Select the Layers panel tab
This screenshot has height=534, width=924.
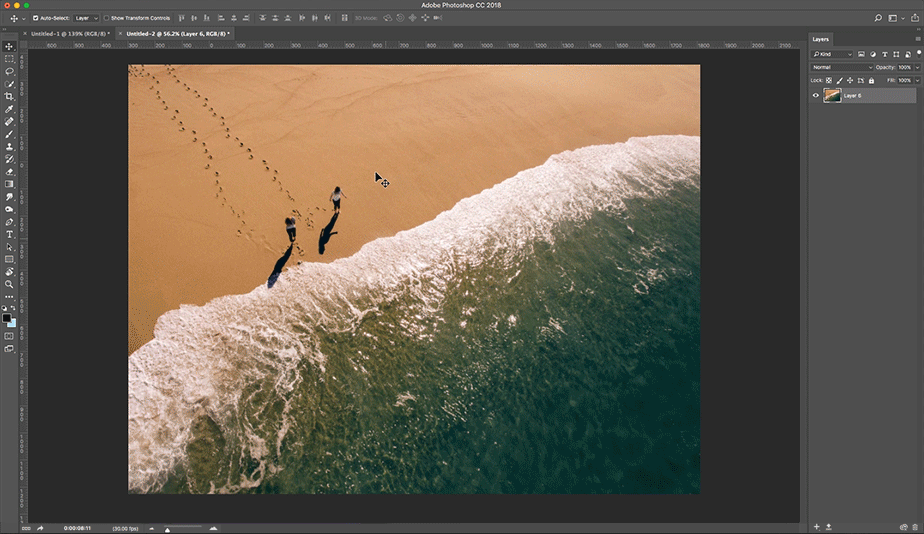820,39
